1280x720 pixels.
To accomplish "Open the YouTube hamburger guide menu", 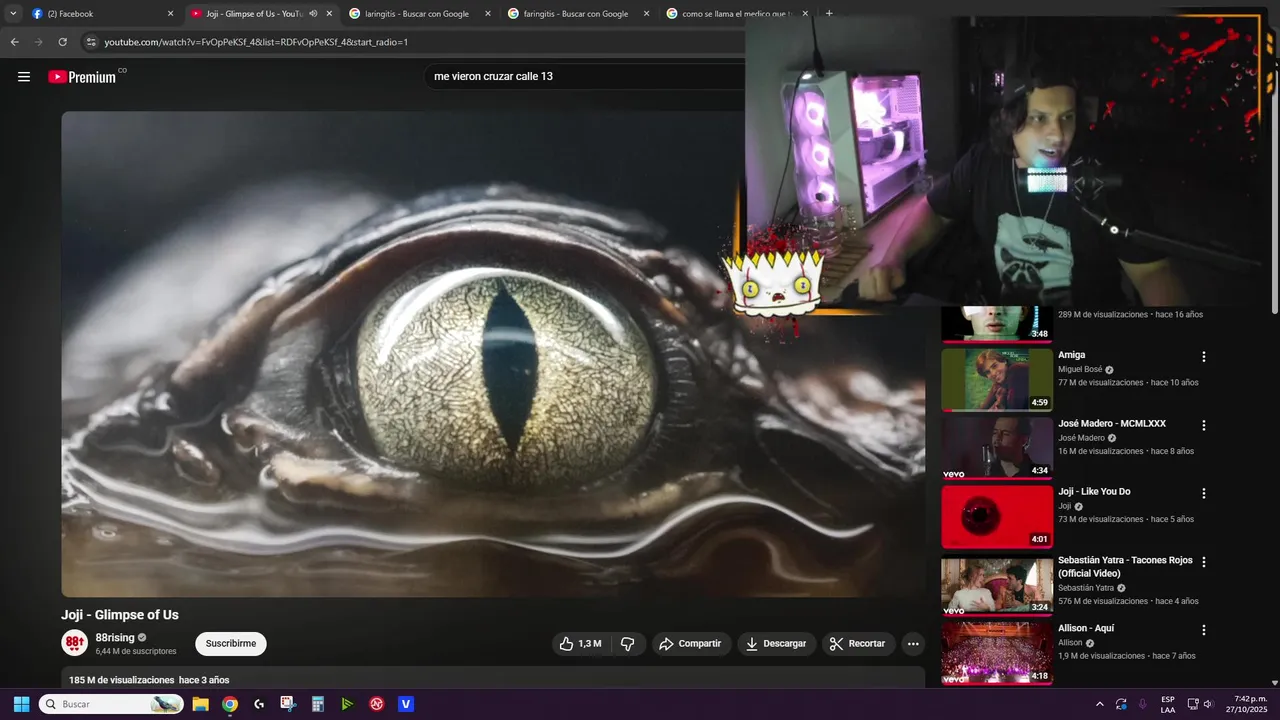I will coord(24,77).
